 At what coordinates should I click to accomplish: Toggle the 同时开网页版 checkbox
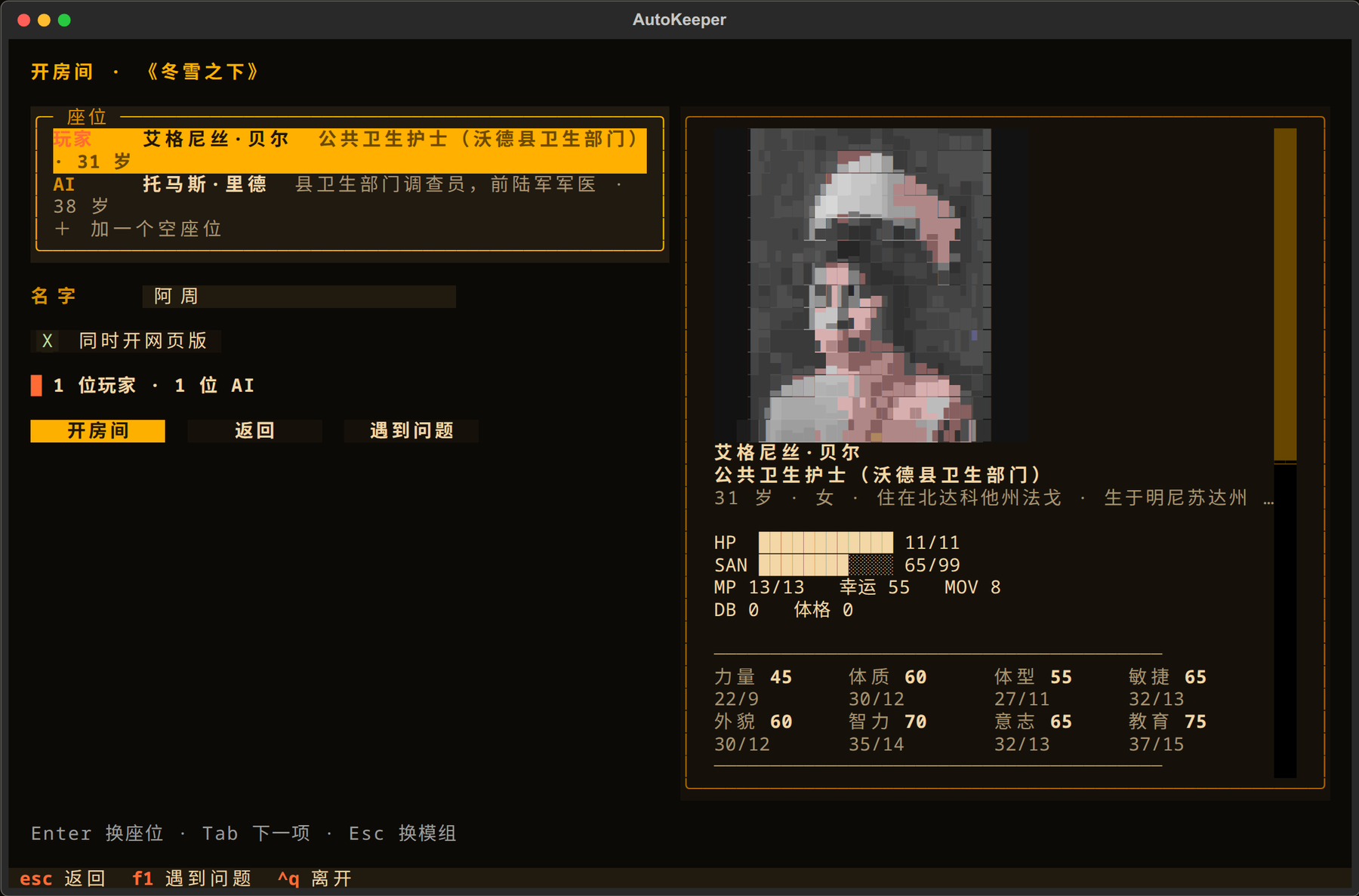click(x=126, y=340)
